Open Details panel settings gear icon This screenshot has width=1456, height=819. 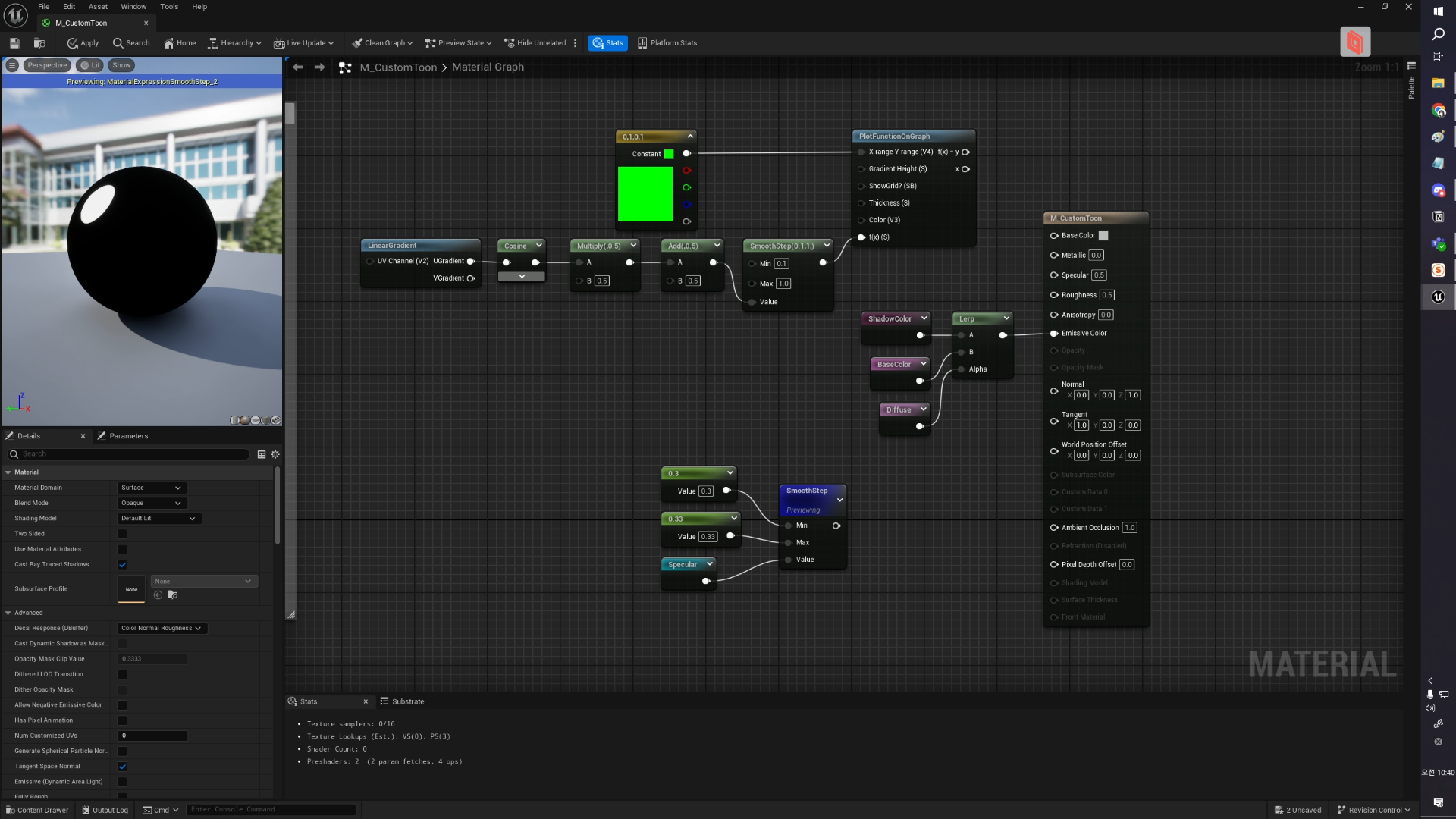(275, 454)
